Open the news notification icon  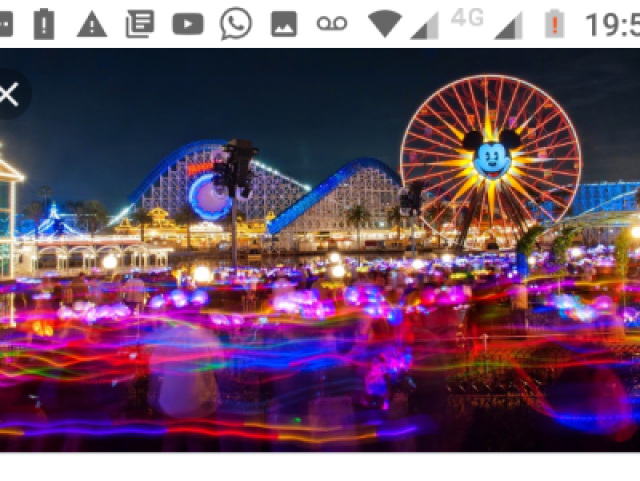pos(140,24)
